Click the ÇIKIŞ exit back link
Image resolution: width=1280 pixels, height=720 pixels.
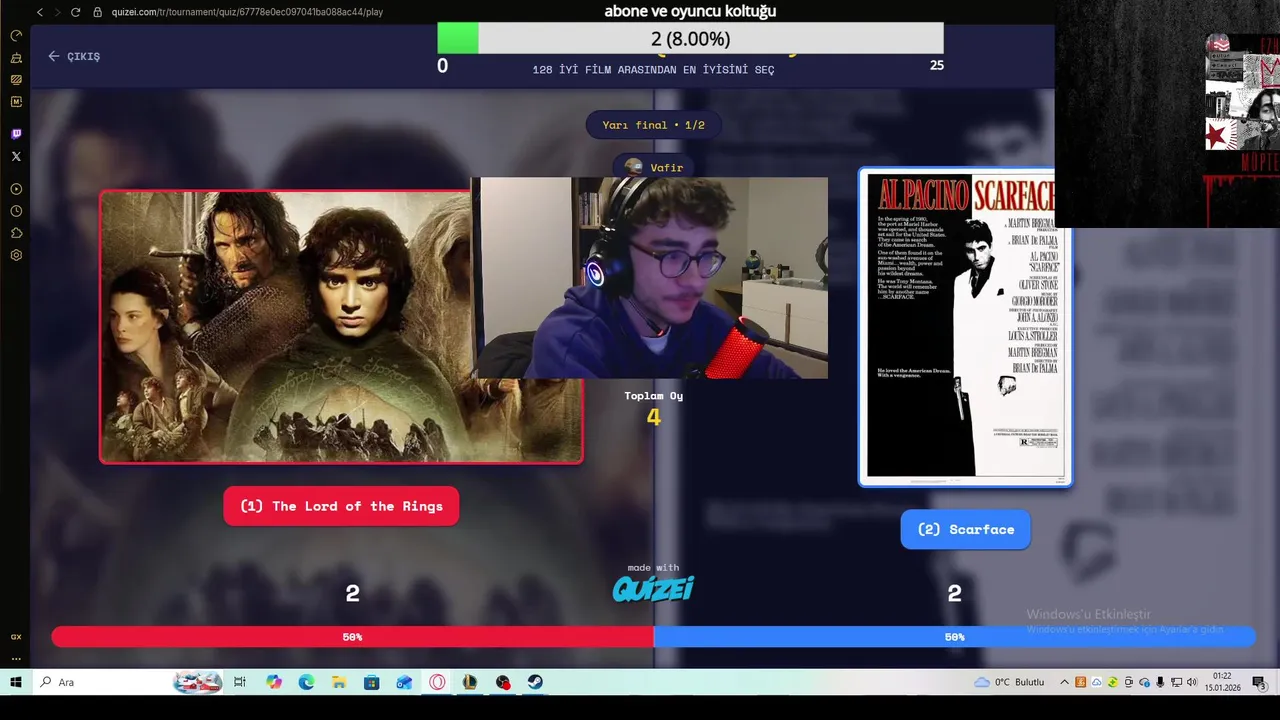(74, 56)
